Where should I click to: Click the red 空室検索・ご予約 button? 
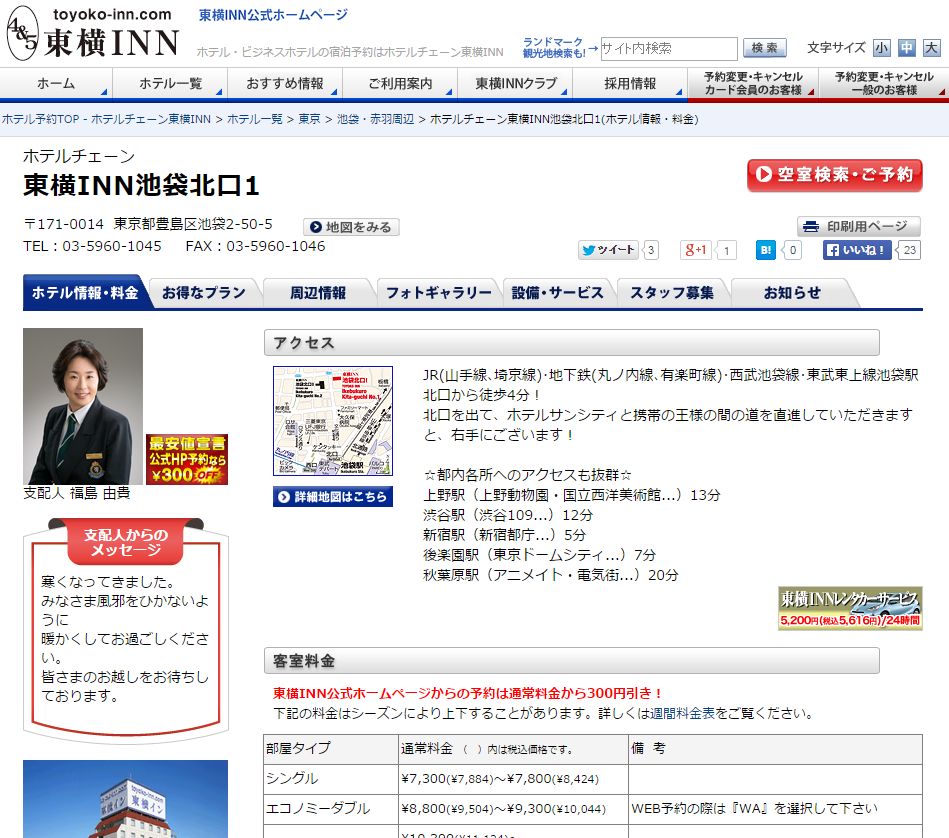click(x=835, y=175)
